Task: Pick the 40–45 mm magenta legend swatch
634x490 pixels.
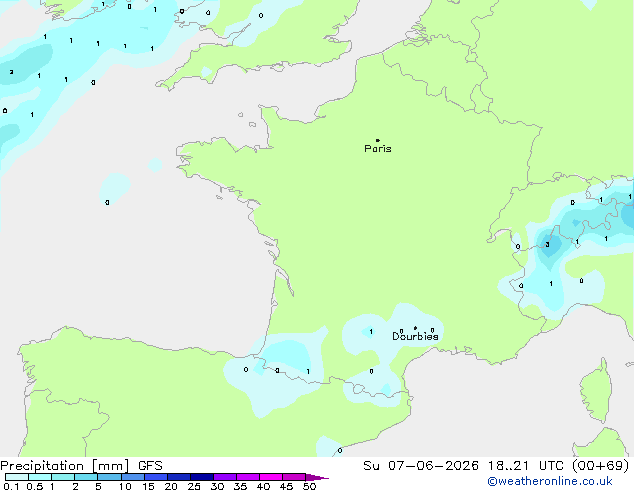Action: pyautogui.click(x=271, y=477)
